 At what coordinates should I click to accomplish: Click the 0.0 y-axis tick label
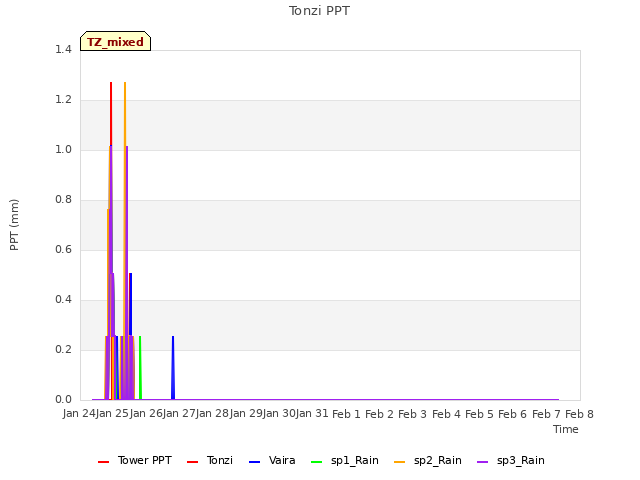tap(63, 400)
